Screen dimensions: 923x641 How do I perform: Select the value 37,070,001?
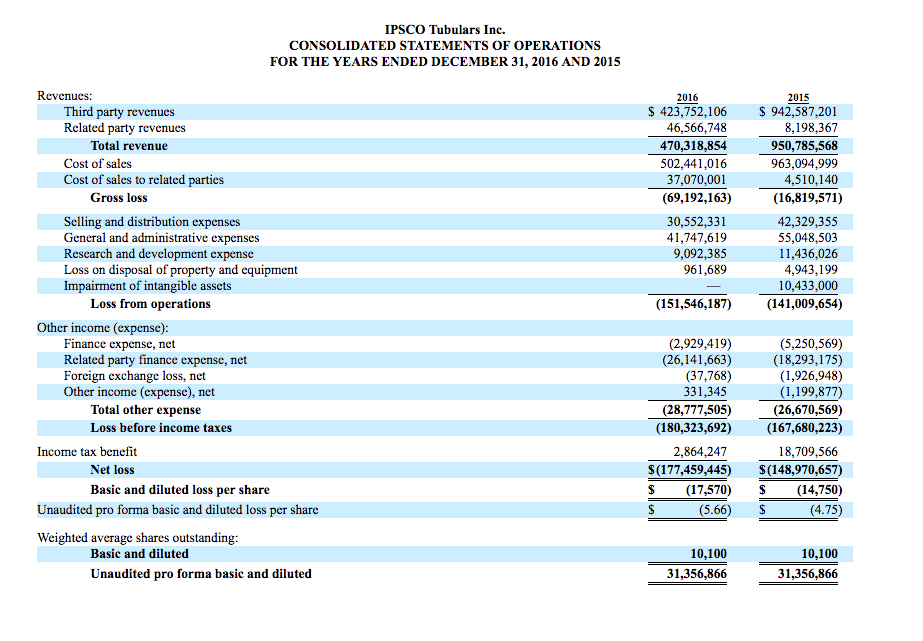point(696,180)
